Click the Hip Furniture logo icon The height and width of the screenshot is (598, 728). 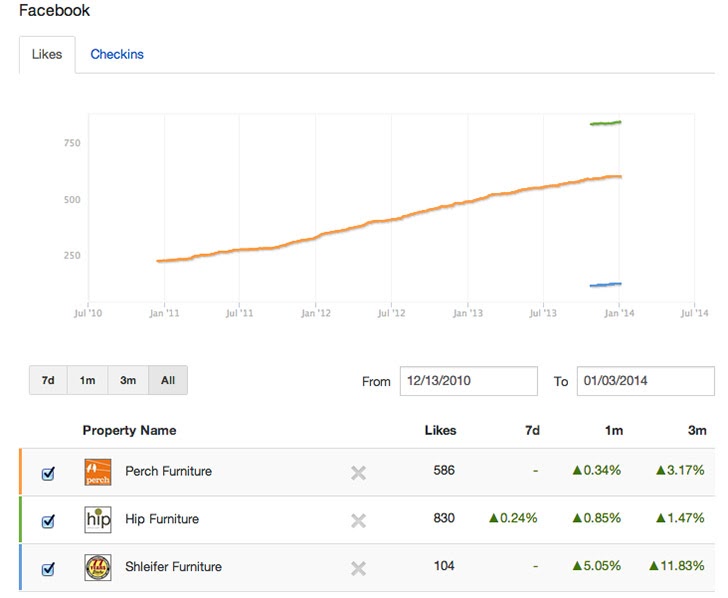coord(98,520)
